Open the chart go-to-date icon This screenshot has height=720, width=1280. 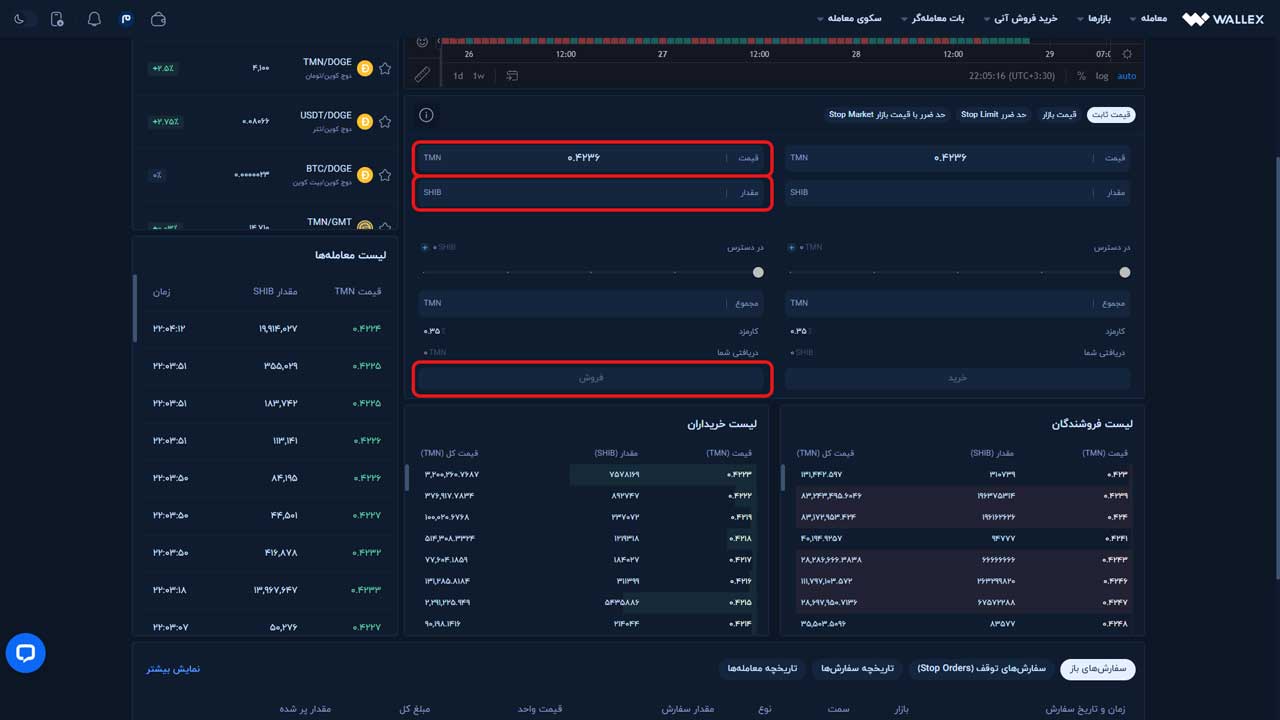[x=512, y=76]
